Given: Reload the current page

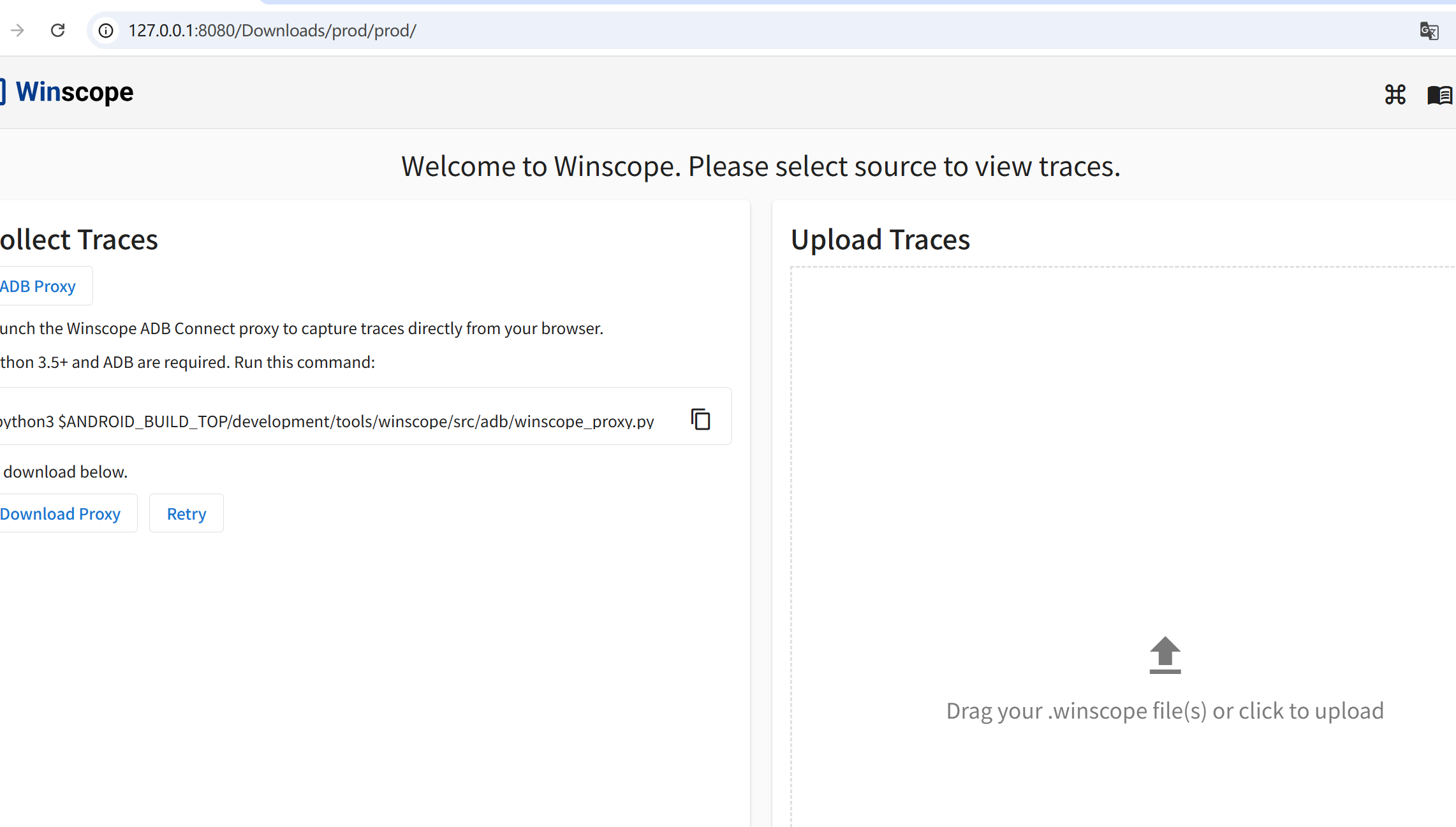Looking at the screenshot, I should pyautogui.click(x=57, y=30).
